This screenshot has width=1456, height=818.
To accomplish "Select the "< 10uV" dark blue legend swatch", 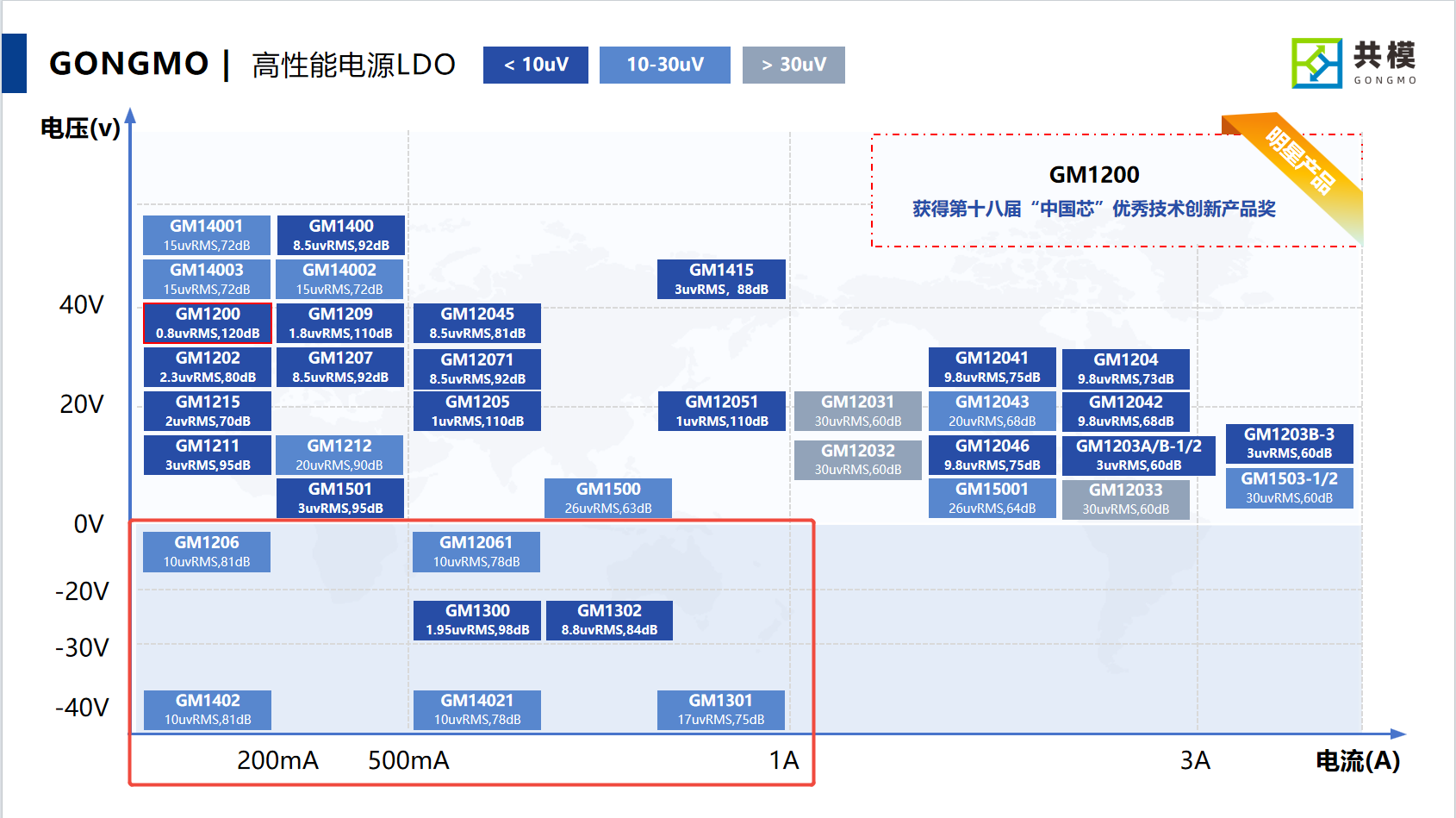I will [535, 65].
